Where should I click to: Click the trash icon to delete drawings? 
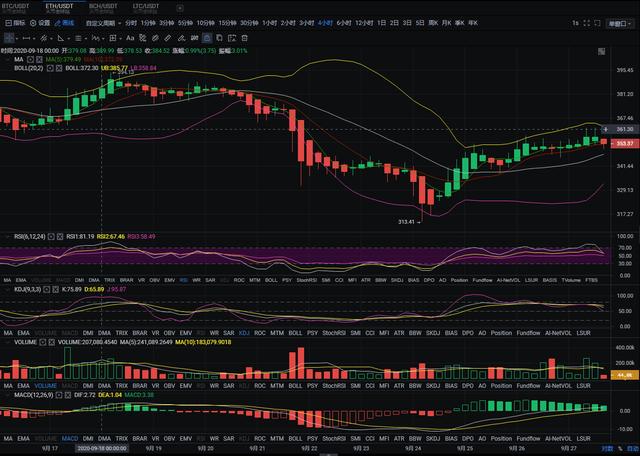(244, 38)
